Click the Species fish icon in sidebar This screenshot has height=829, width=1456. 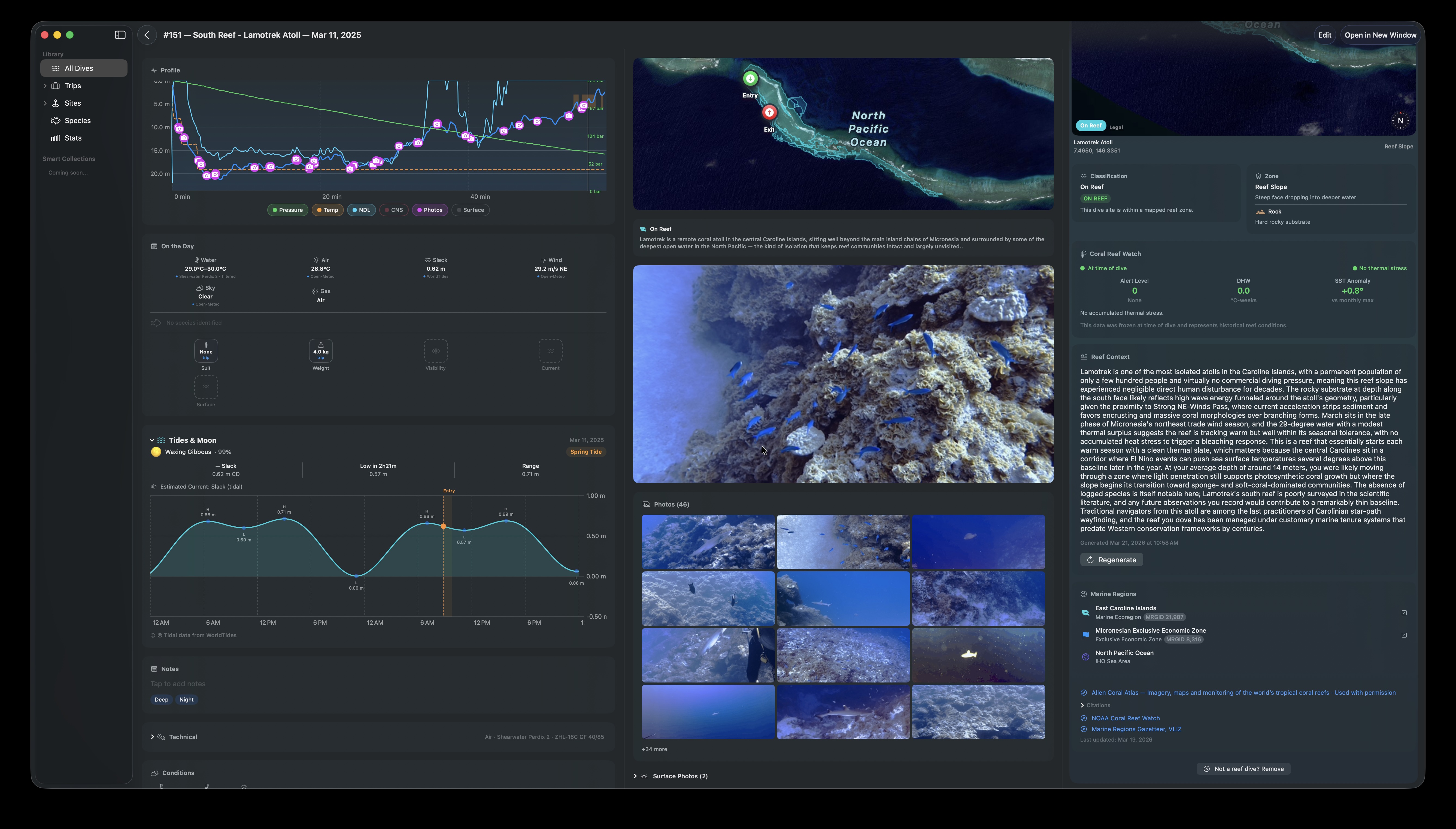(x=55, y=121)
